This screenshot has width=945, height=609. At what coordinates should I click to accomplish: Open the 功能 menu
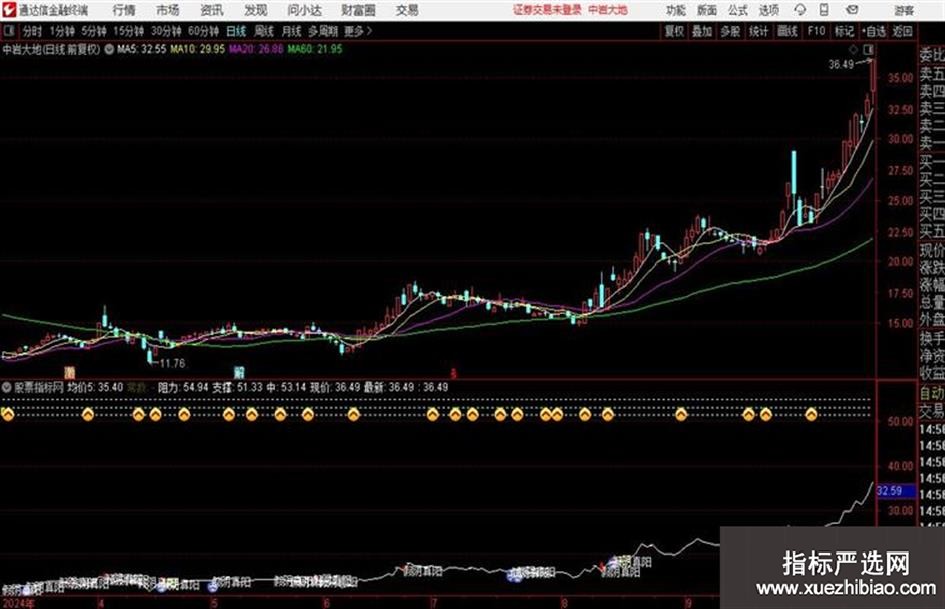[676, 10]
